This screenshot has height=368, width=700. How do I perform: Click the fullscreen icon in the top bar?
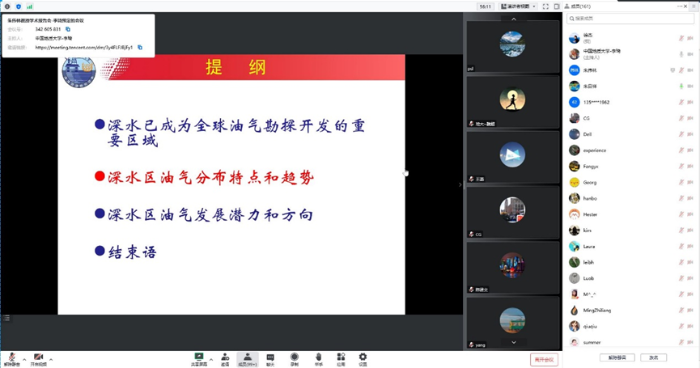546,6
